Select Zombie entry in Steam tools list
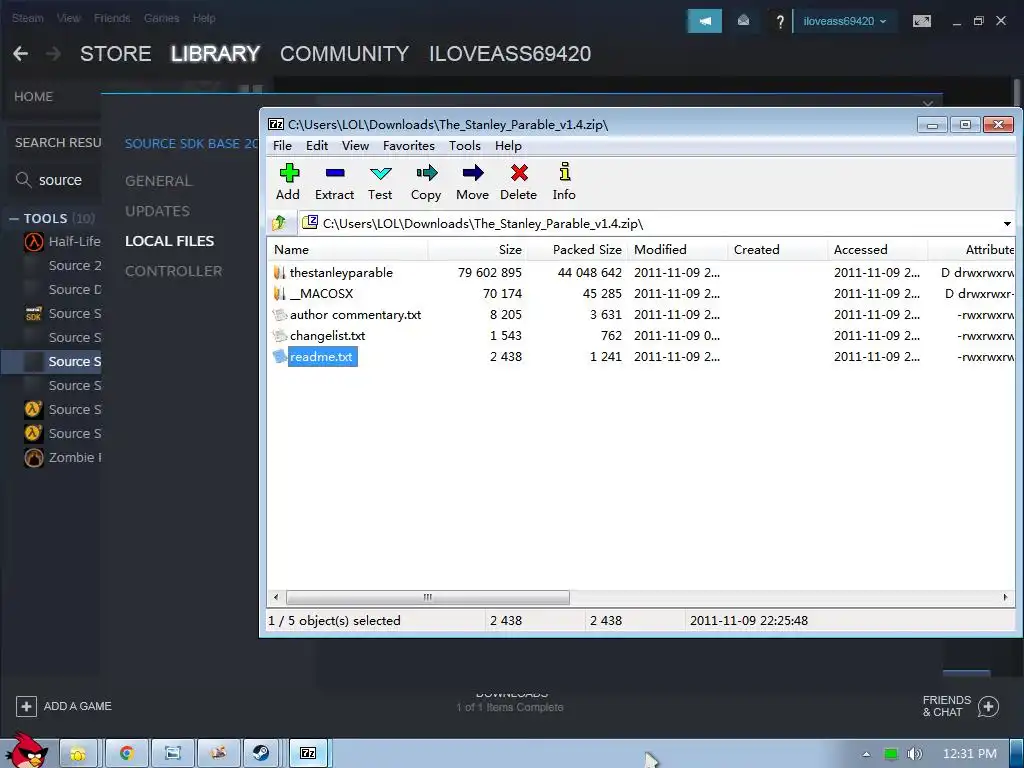Screen dimensions: 1024x768 pyautogui.click(x=62, y=458)
